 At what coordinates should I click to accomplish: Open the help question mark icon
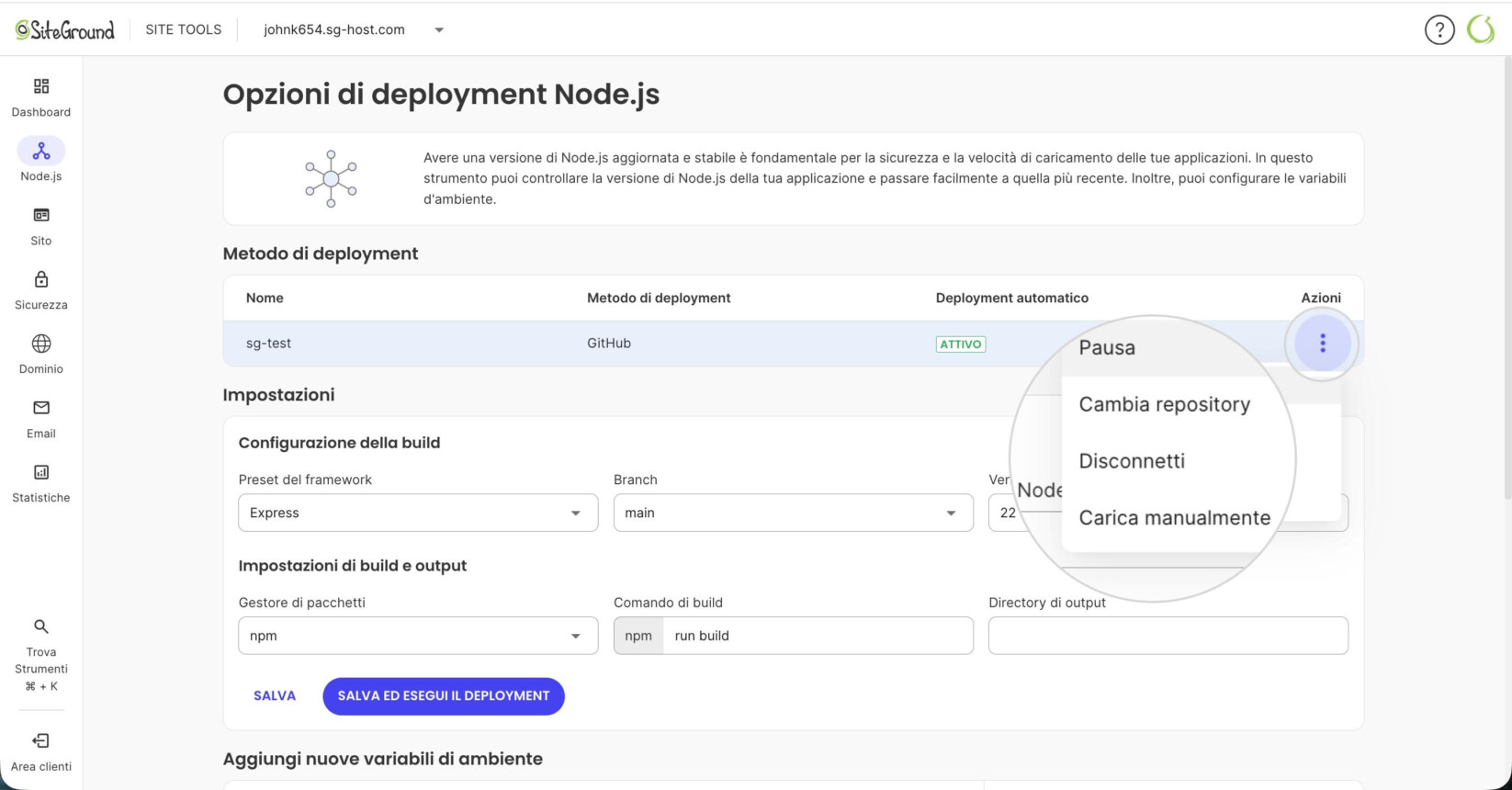[x=1439, y=29]
